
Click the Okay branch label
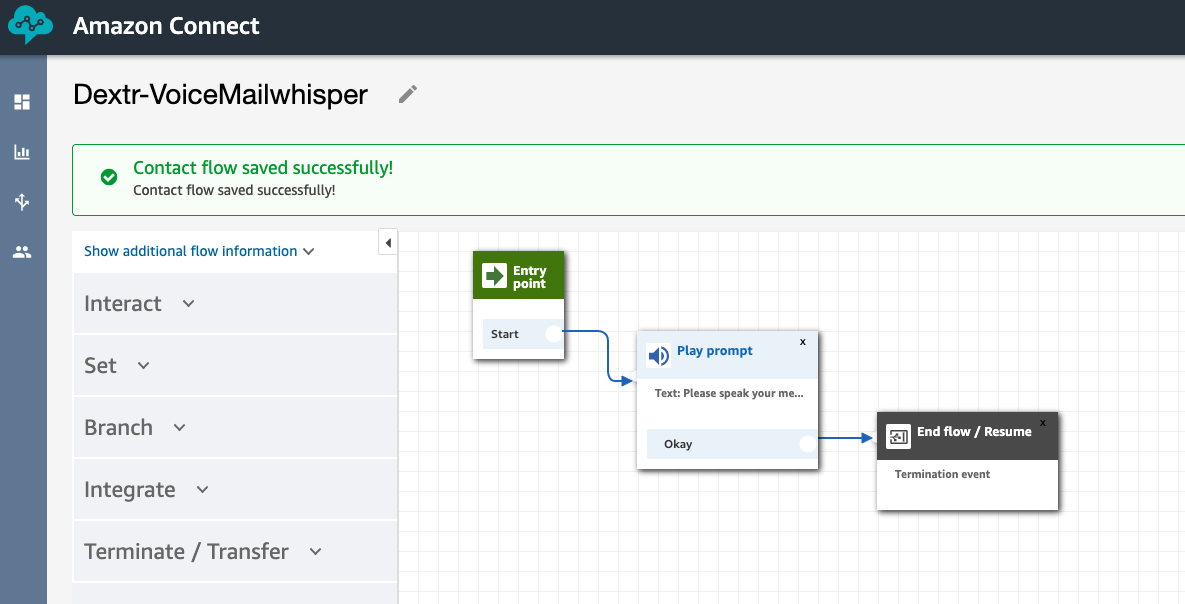[x=678, y=444]
